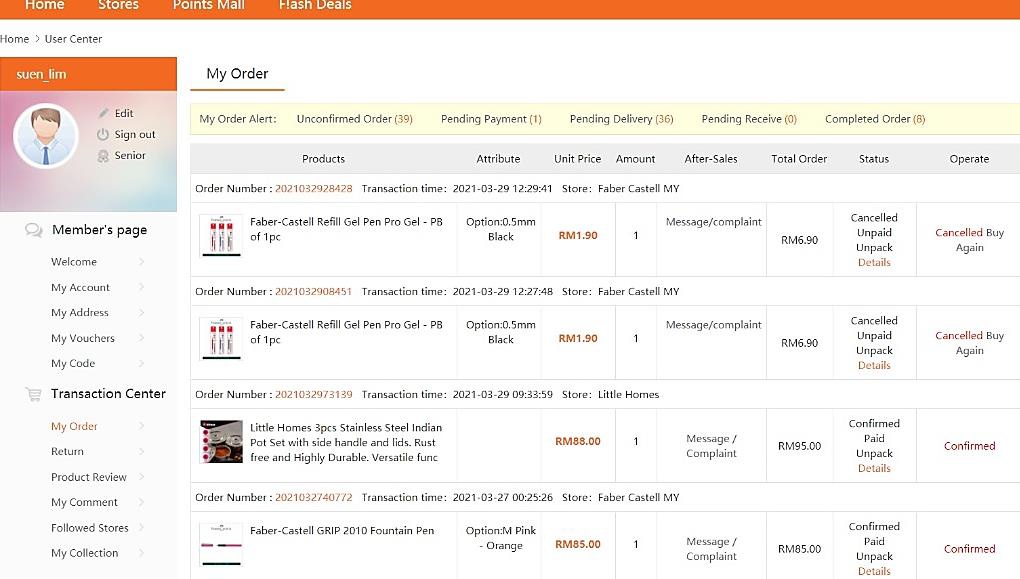Open order number 2021032928428

[313, 188]
